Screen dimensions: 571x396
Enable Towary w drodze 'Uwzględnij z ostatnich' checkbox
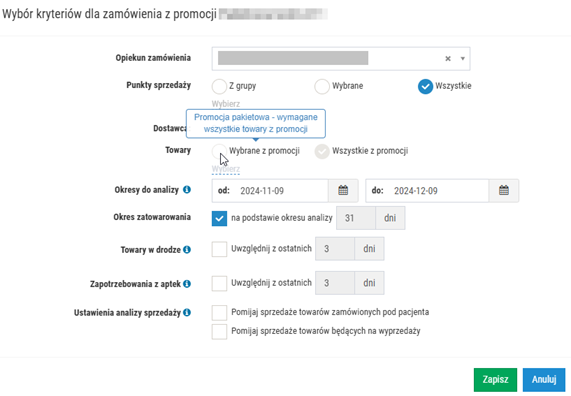(x=219, y=249)
